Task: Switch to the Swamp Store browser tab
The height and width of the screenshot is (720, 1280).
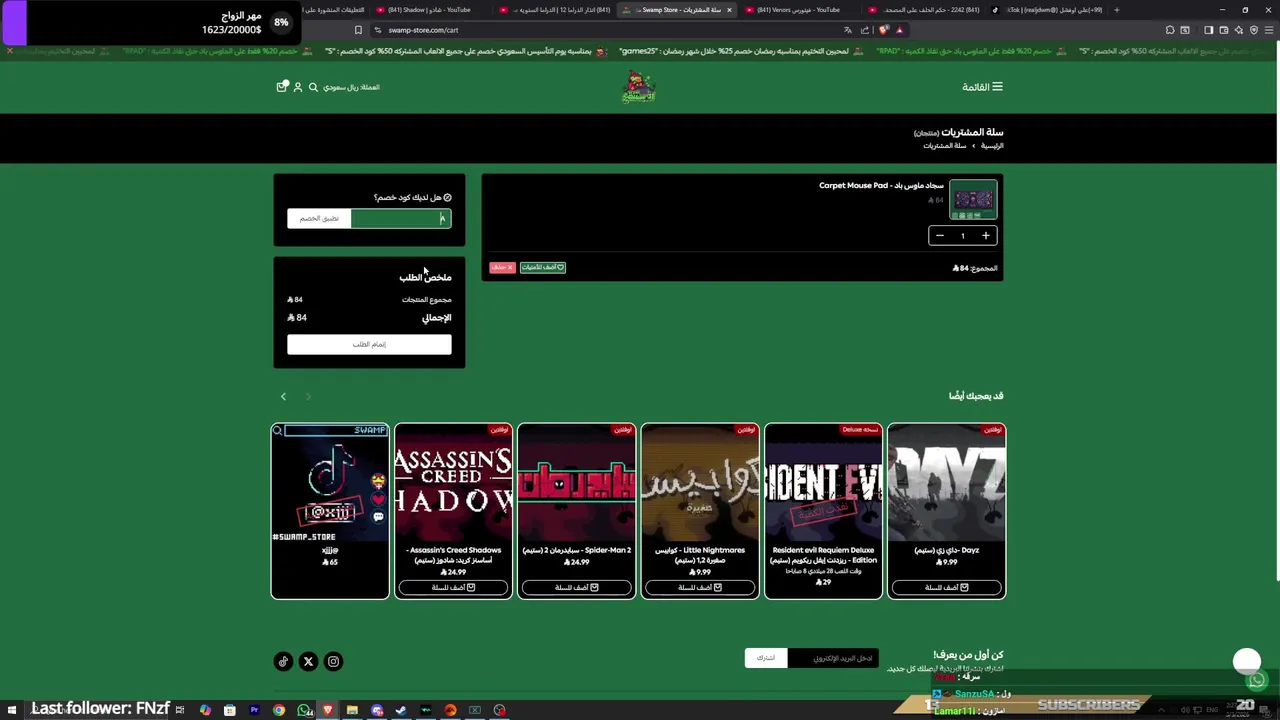Action: click(677, 10)
